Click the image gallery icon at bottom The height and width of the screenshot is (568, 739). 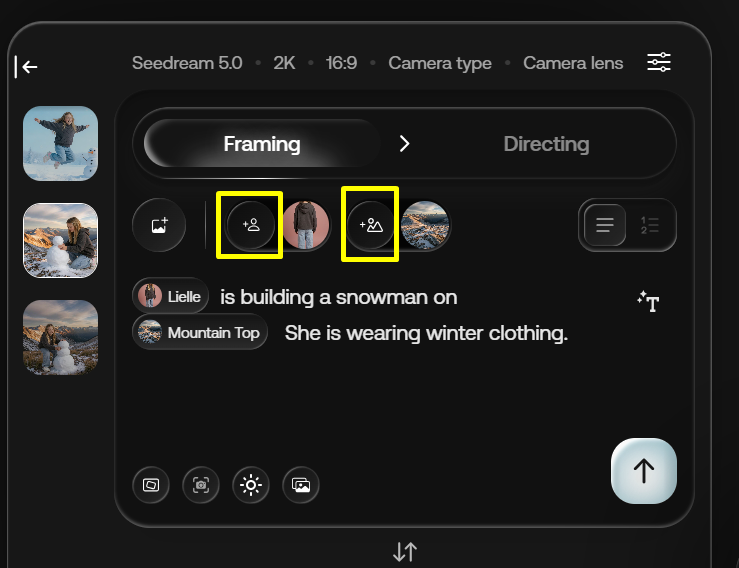[x=300, y=485]
